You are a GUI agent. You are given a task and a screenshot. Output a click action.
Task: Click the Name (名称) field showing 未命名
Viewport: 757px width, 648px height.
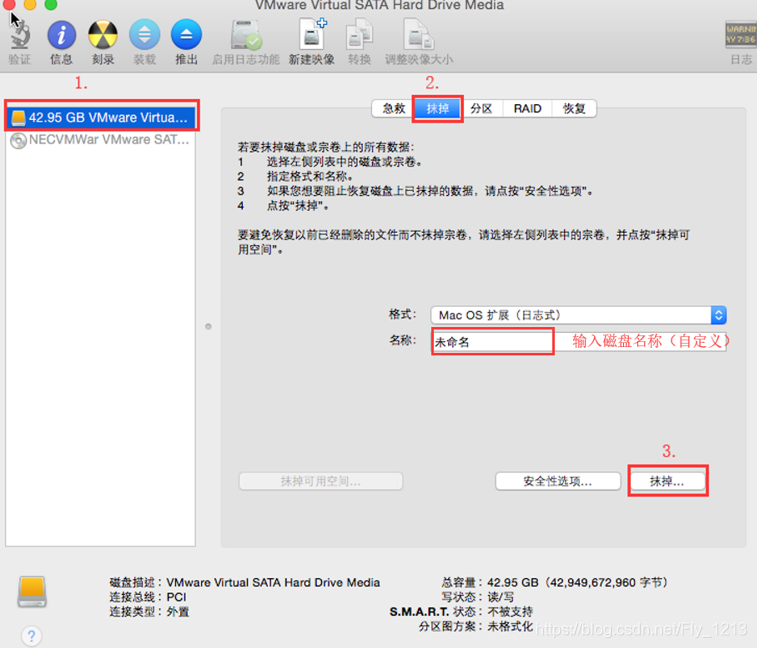tap(578, 342)
